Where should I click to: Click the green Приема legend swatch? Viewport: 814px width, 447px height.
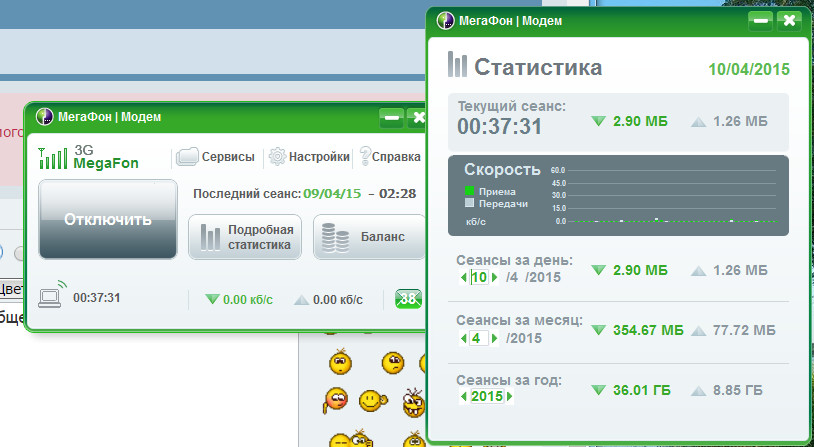click(x=469, y=190)
